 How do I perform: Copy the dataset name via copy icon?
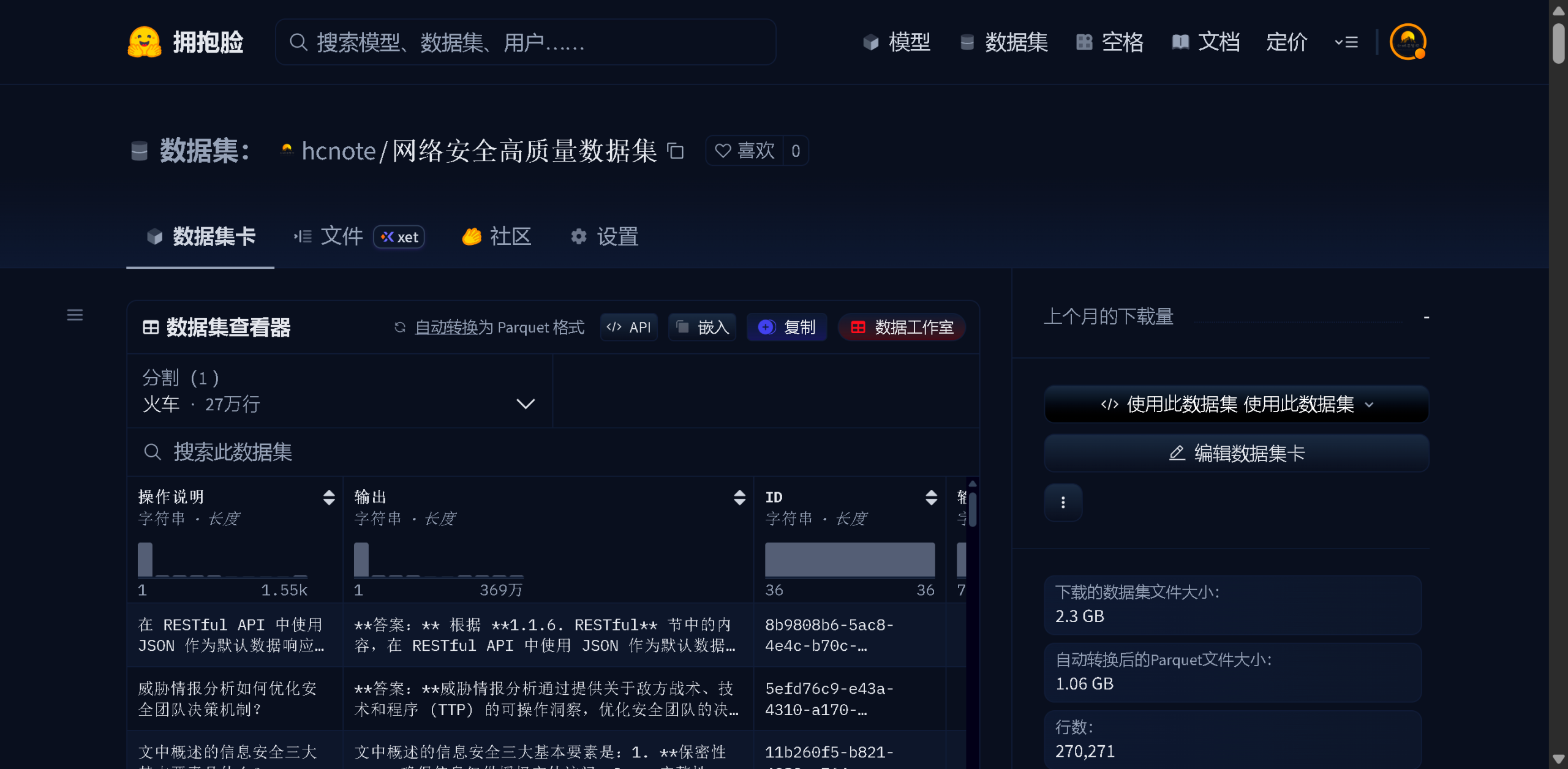click(x=676, y=151)
